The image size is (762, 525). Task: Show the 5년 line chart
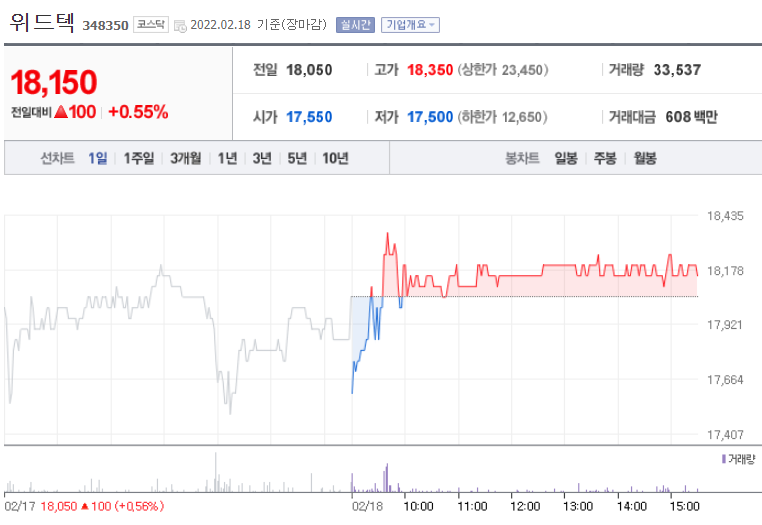[x=297, y=158]
